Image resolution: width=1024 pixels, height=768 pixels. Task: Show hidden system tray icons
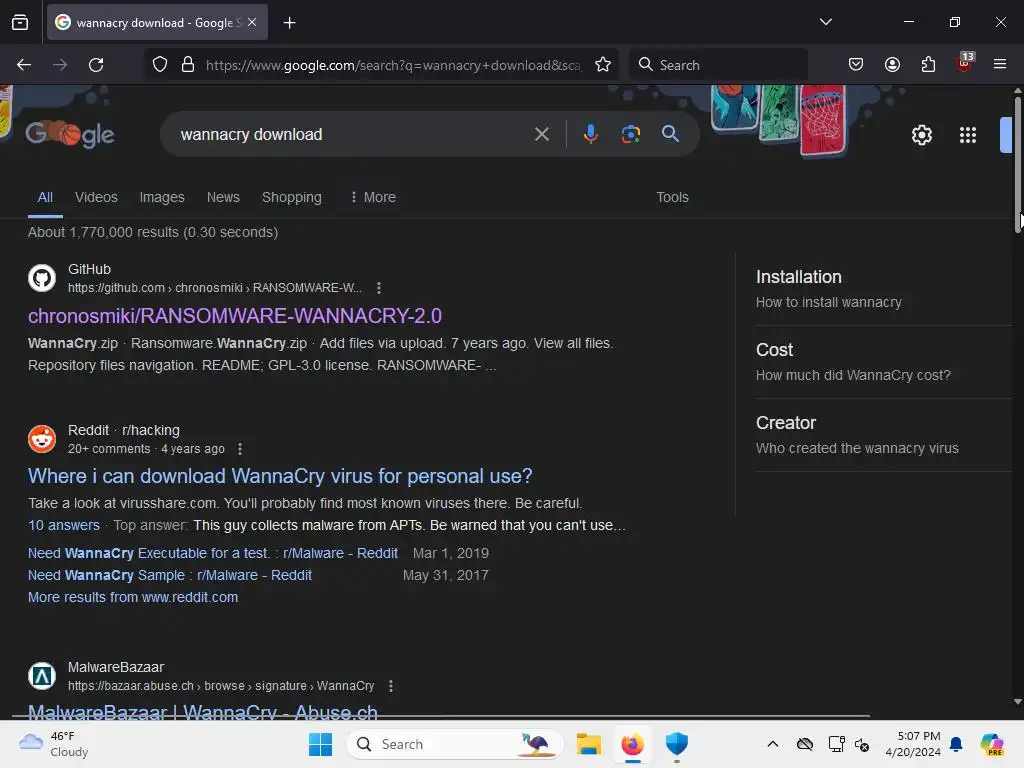[773, 744]
